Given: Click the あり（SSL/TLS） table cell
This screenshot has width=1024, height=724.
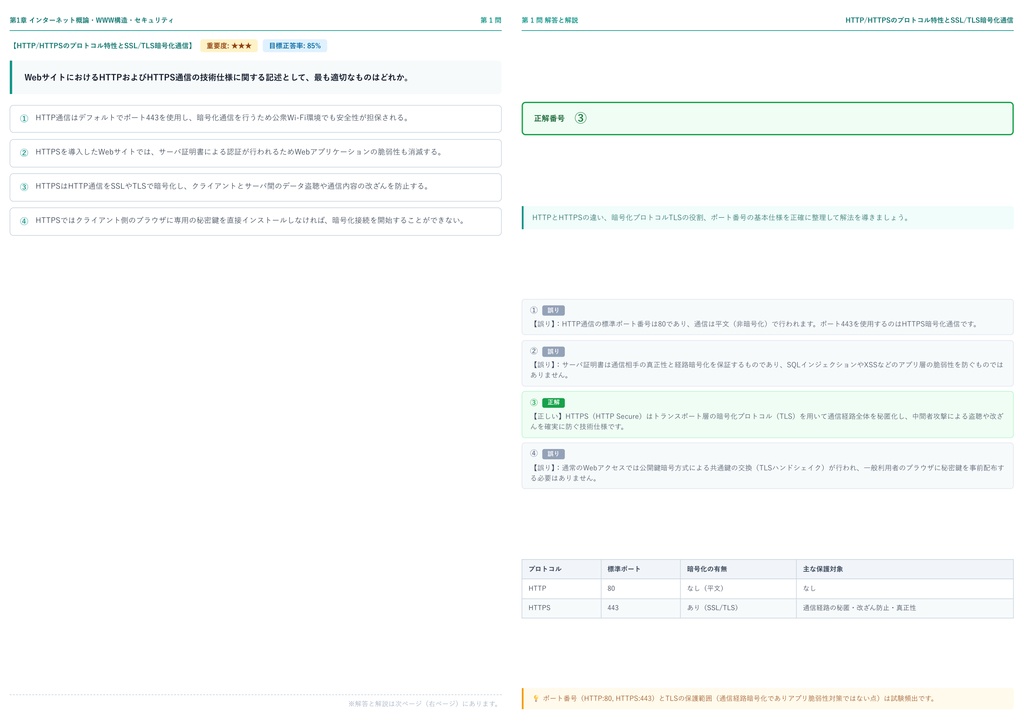Looking at the screenshot, I should point(738,608).
